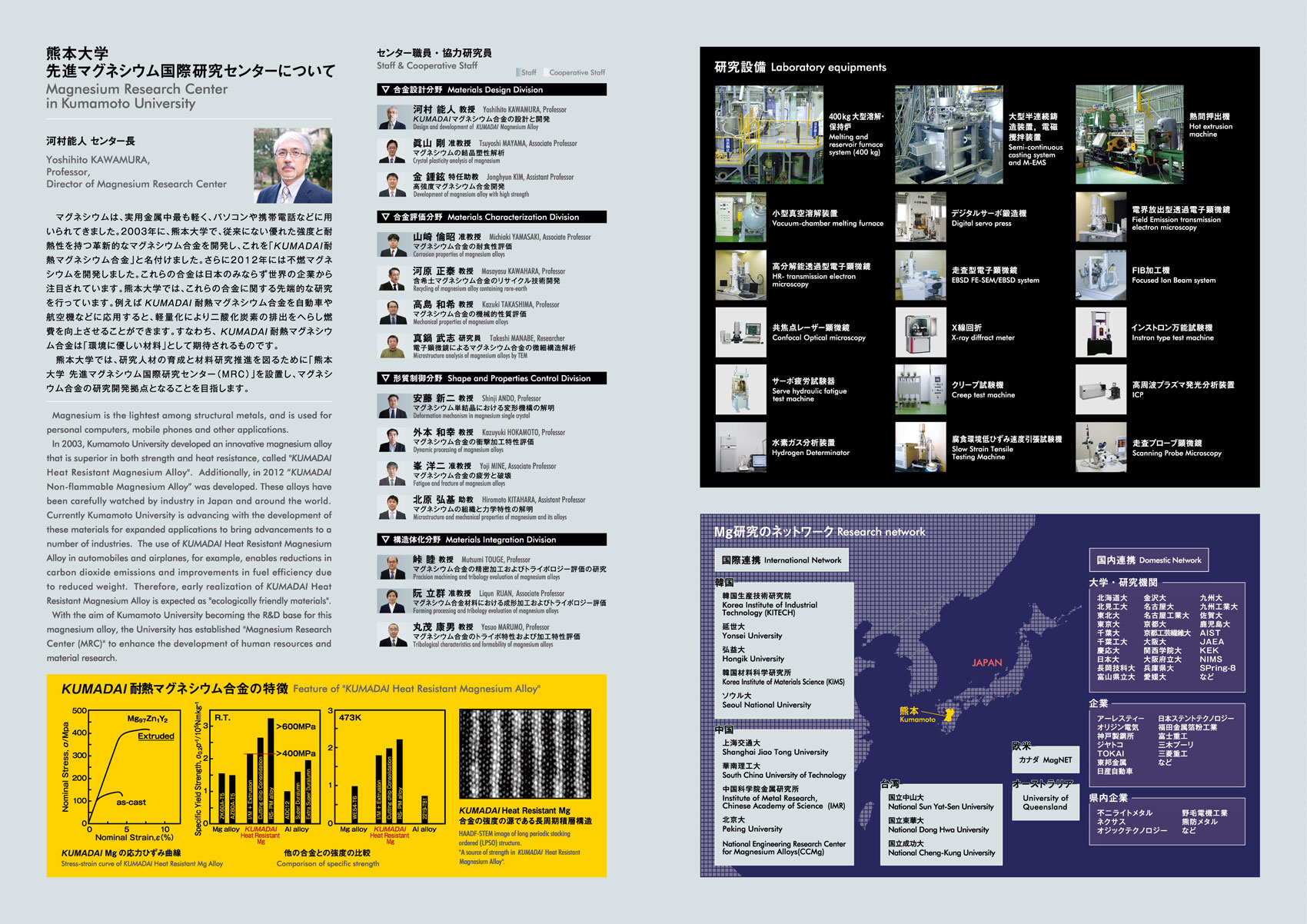Click the Domestic Network label box
The width and height of the screenshot is (1307, 924).
[1149, 560]
